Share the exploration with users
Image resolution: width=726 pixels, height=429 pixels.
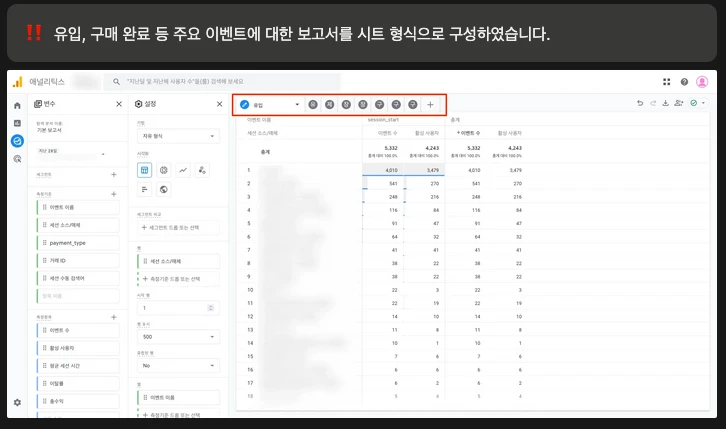pyautogui.click(x=679, y=103)
